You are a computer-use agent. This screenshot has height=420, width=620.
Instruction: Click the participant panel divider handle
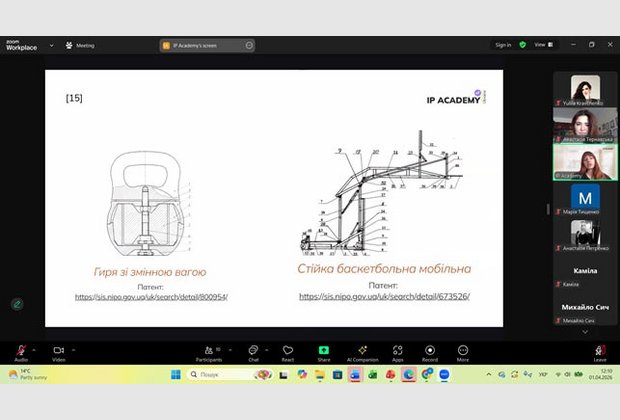click(548, 209)
